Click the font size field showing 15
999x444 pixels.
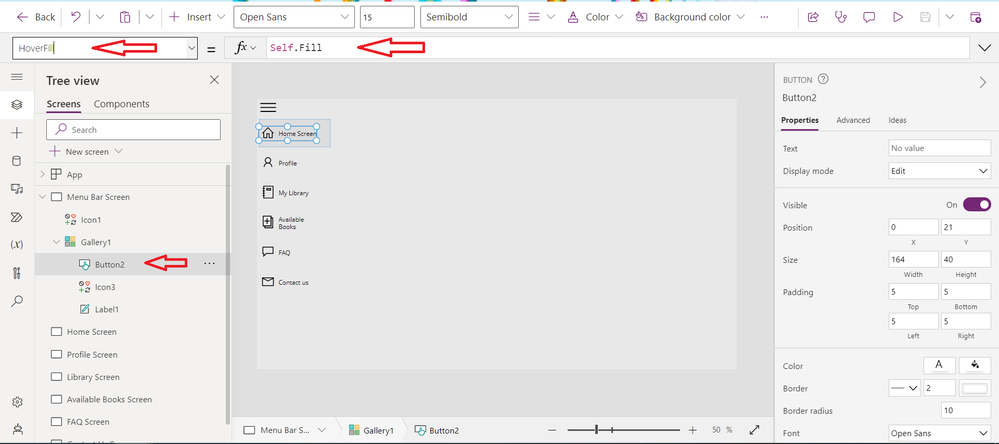pos(387,17)
